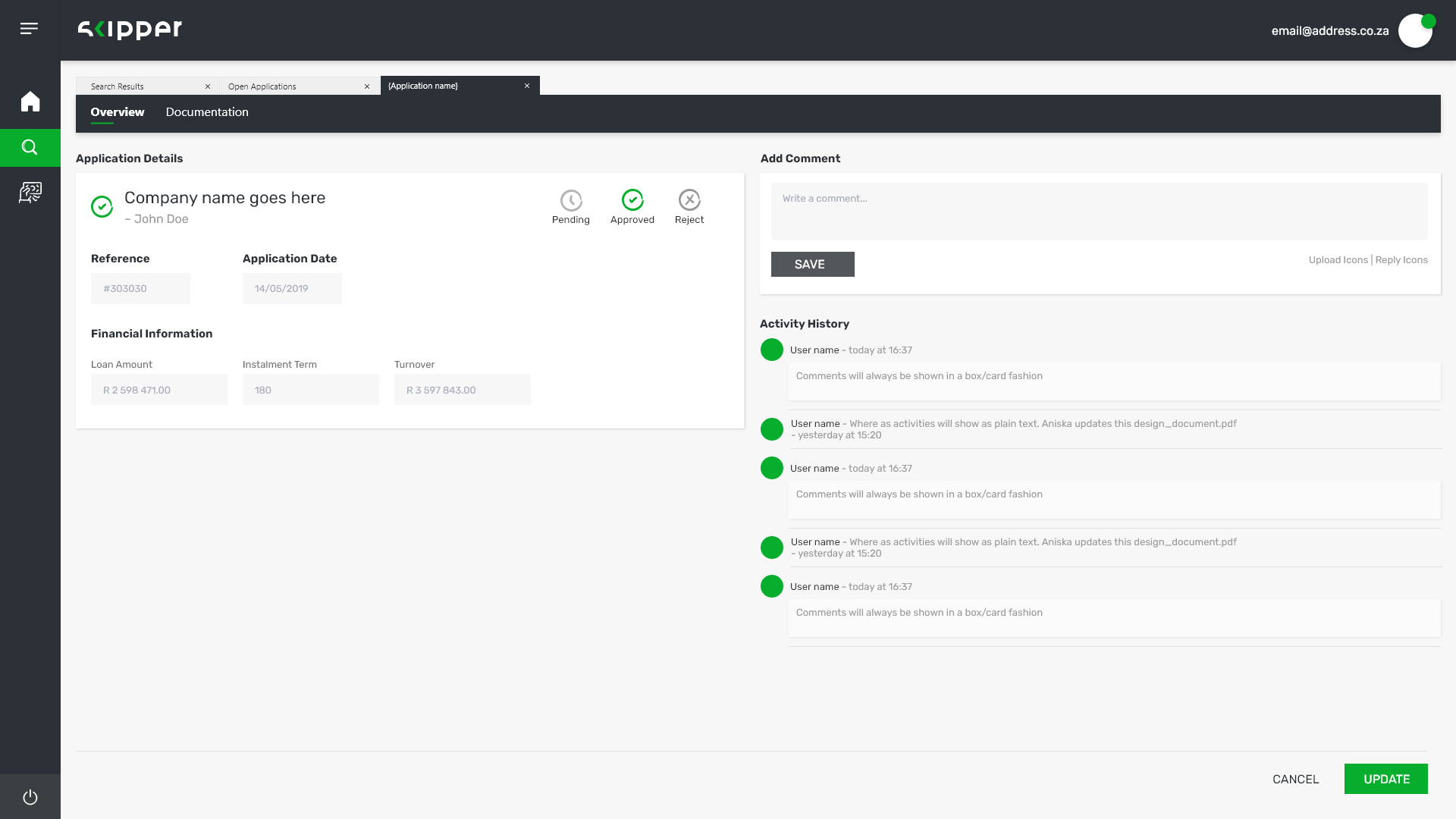The image size is (1456, 819).
Task: Click the 'Financial Information' heading
Action: [152, 334]
